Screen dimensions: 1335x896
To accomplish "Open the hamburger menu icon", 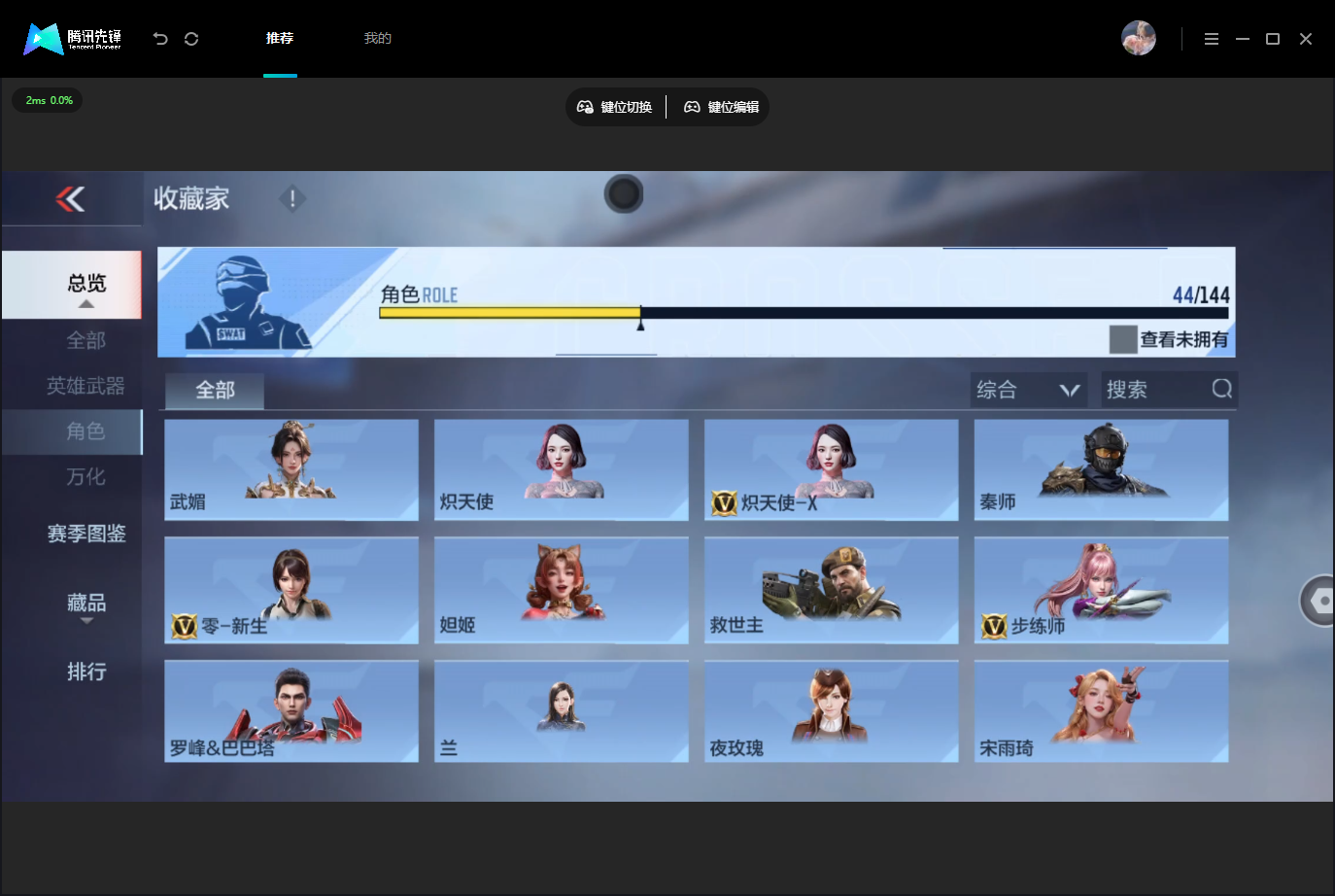I will 1212,39.
